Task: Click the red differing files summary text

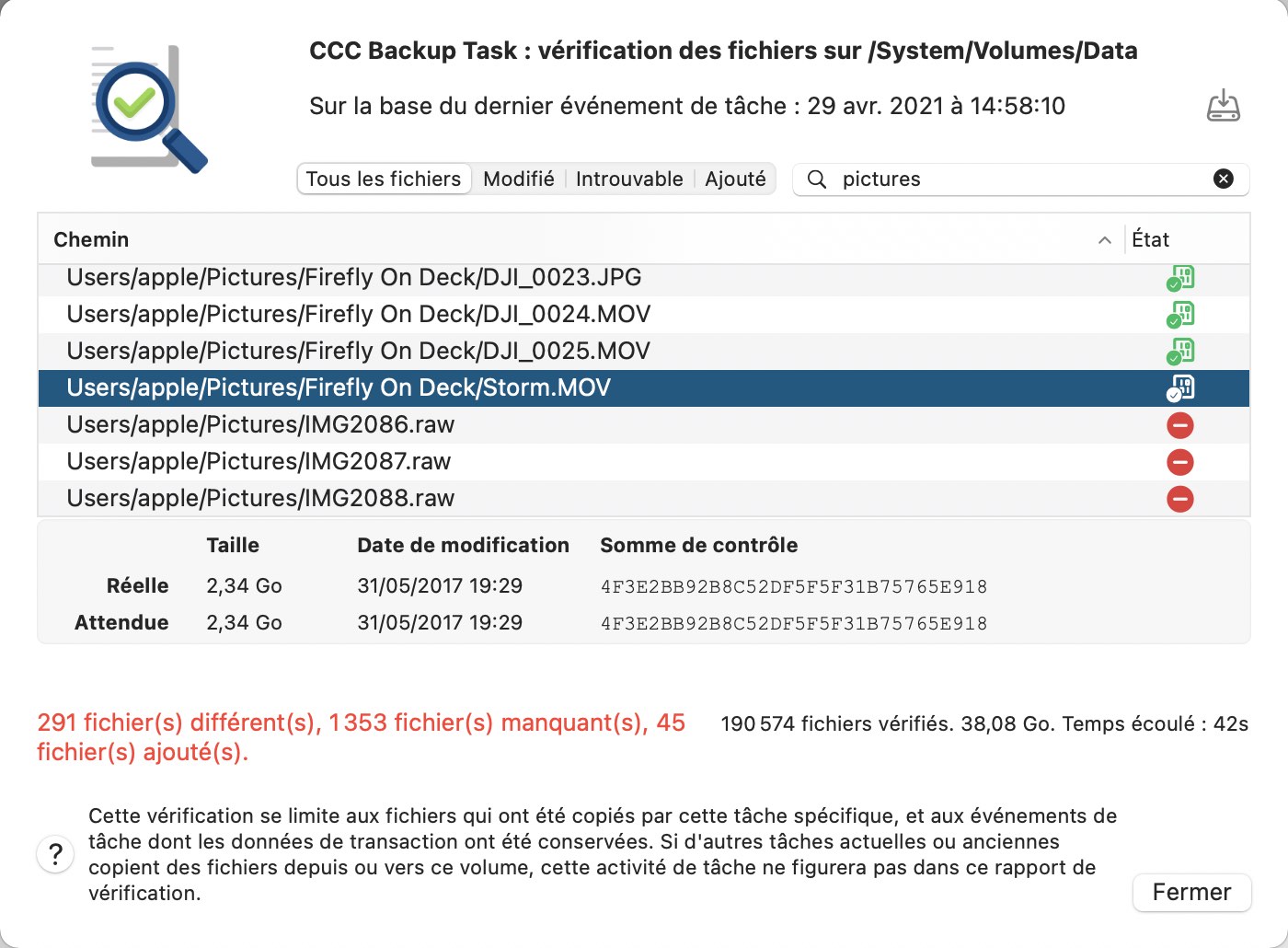Action: [x=362, y=737]
